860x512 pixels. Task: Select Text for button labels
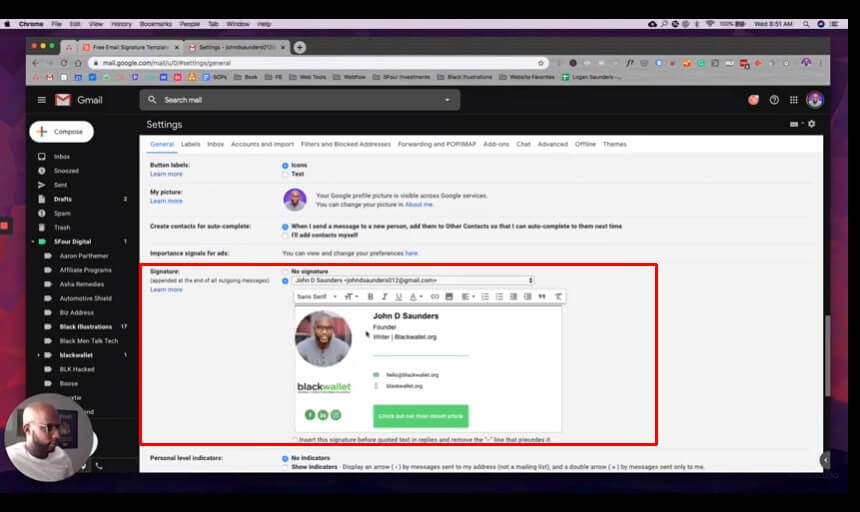[x=285, y=174]
